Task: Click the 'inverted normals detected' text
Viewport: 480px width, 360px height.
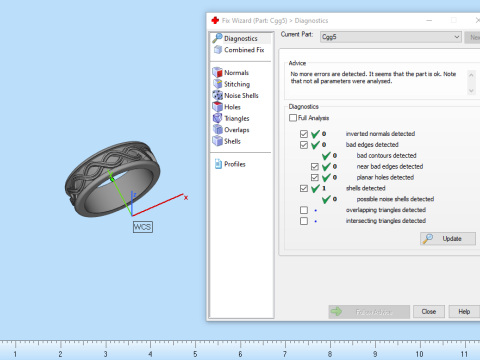Action: (x=380, y=134)
